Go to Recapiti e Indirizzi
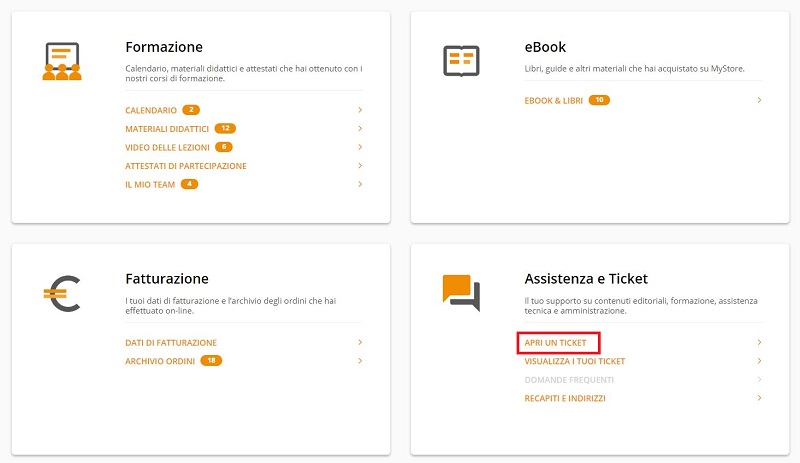The image size is (800, 463). [565, 398]
